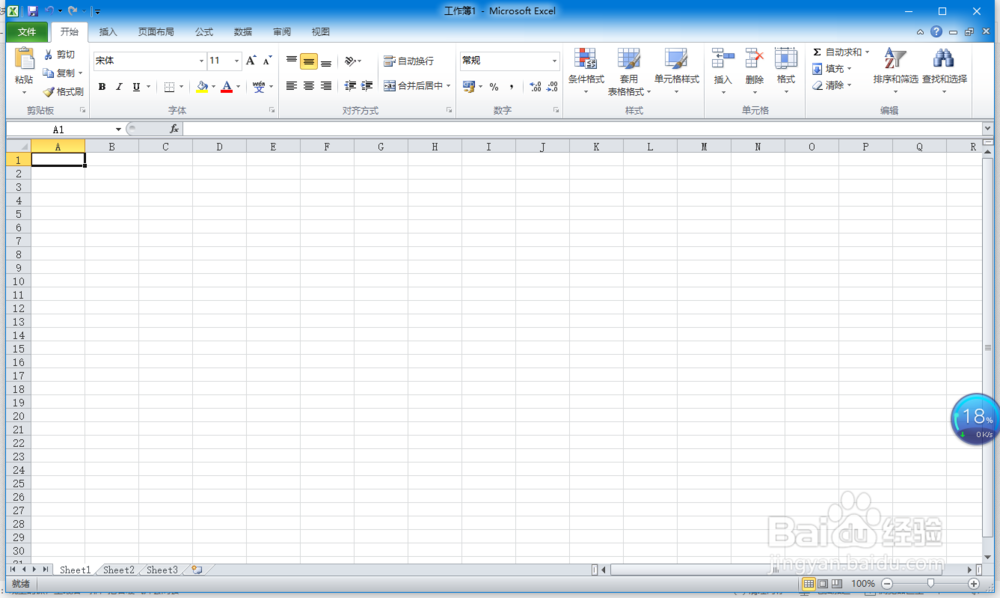
Task: Open 排序和筛选 sort and filter
Action: [x=895, y=70]
